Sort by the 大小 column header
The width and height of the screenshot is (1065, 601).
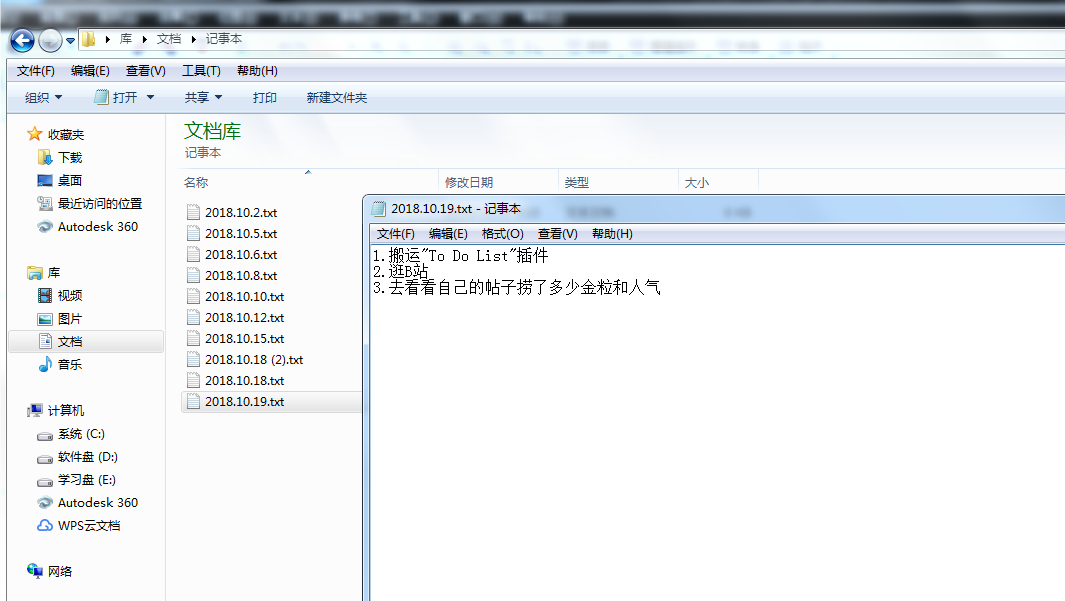696,182
